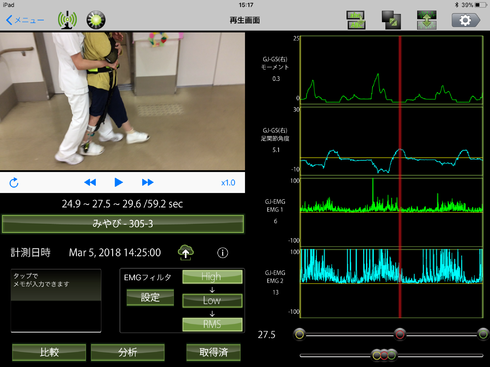Viewport: 490px width, 367px height.
Task: Tap the GJ-GS(右) 足関節角度 graph
Action: 392,141
